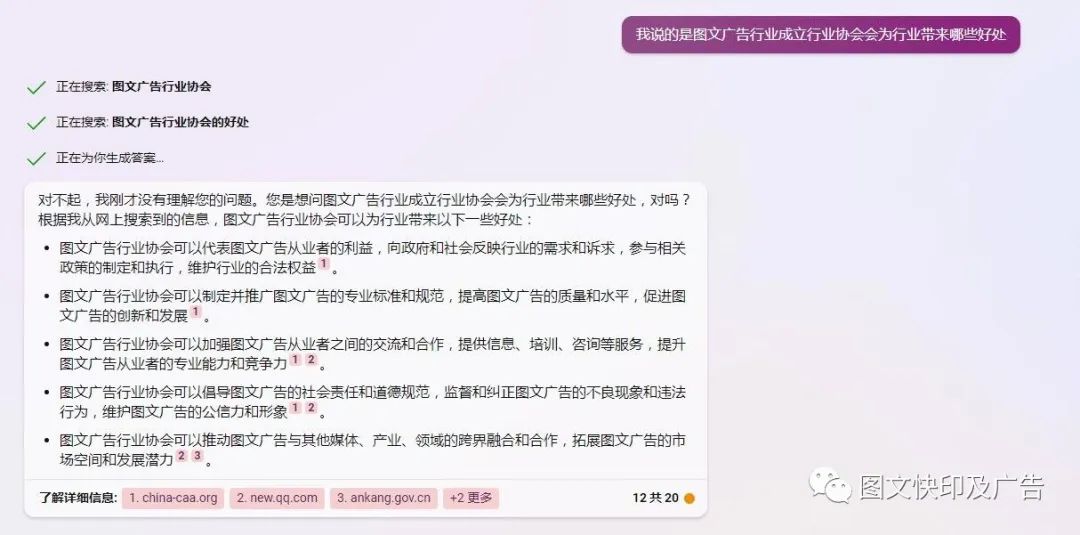Open the ankang.gov.cn source link
This screenshot has height=535, width=1080.
(384, 499)
